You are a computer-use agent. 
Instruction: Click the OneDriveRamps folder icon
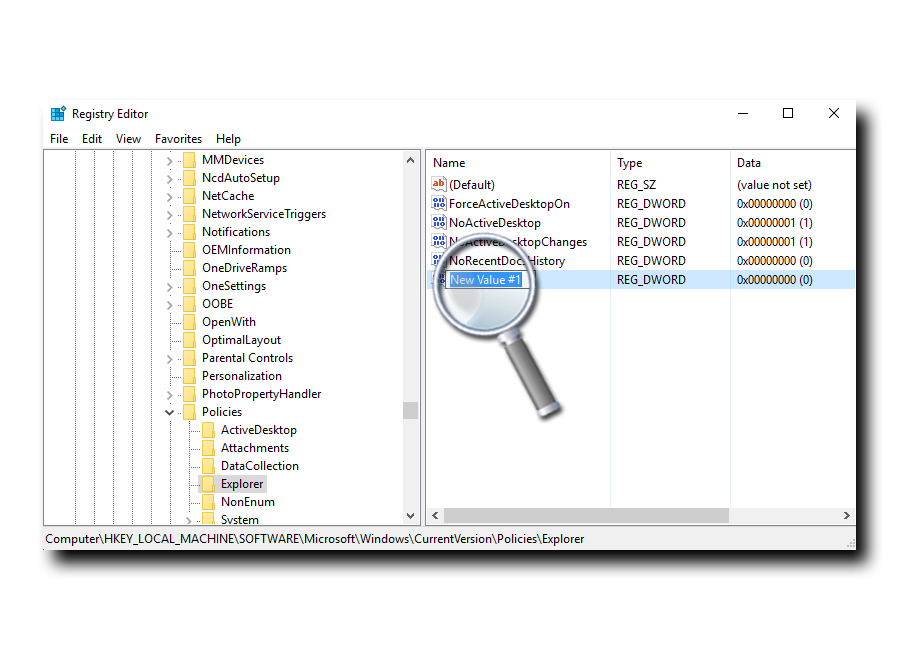coord(189,268)
